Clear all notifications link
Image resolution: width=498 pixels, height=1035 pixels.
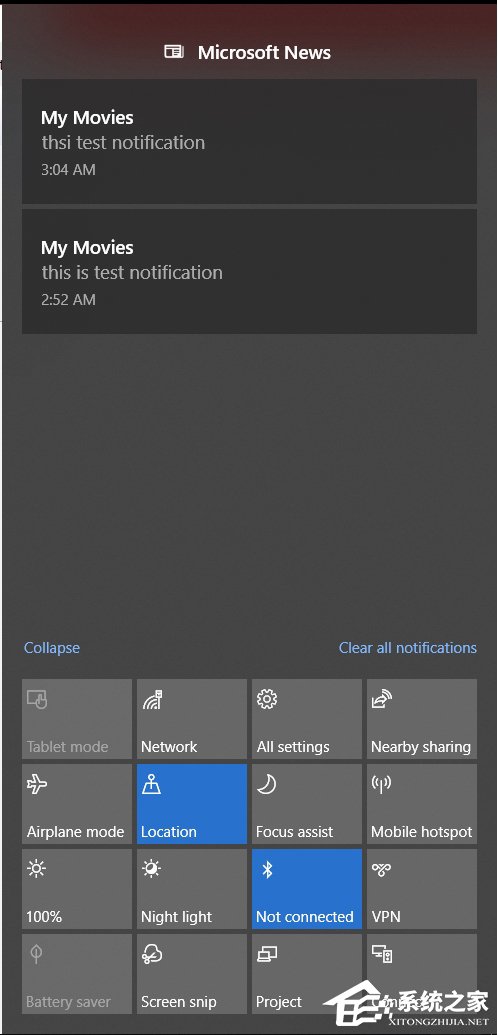(x=408, y=648)
